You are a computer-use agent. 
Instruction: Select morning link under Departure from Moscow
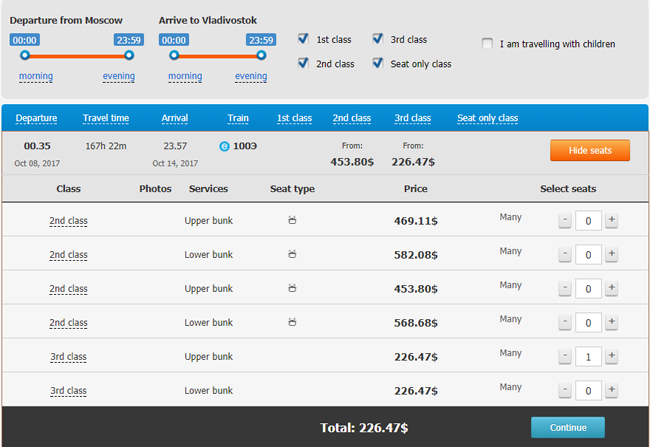click(x=36, y=76)
